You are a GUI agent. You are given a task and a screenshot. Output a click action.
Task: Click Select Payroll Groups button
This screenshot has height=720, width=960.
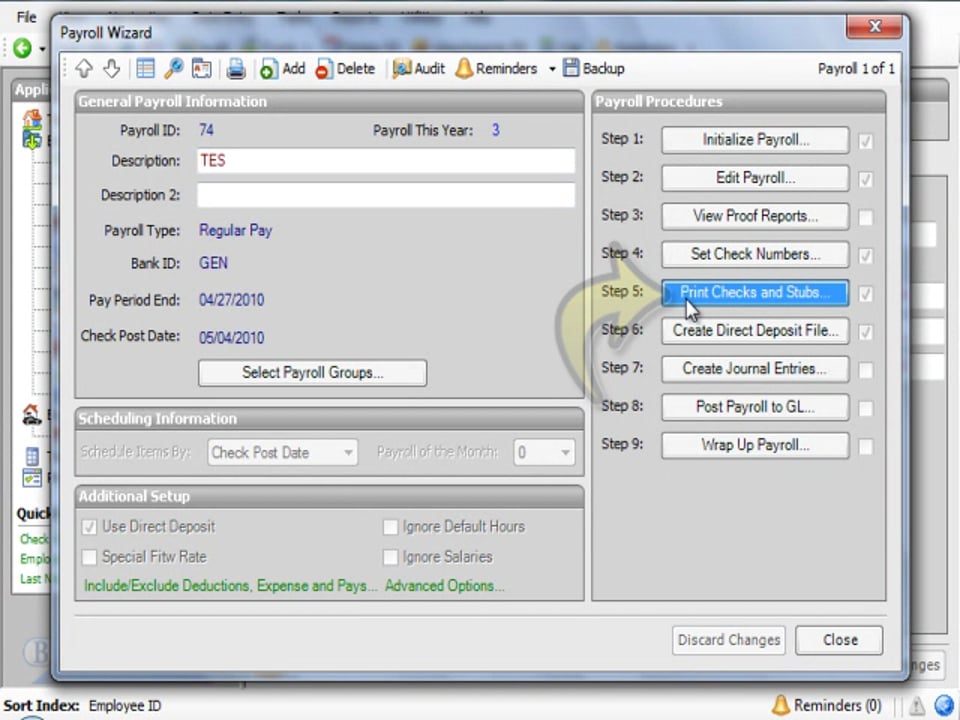(312, 373)
